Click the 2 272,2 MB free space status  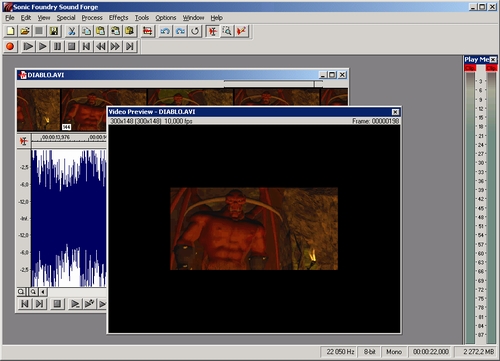click(x=477, y=352)
